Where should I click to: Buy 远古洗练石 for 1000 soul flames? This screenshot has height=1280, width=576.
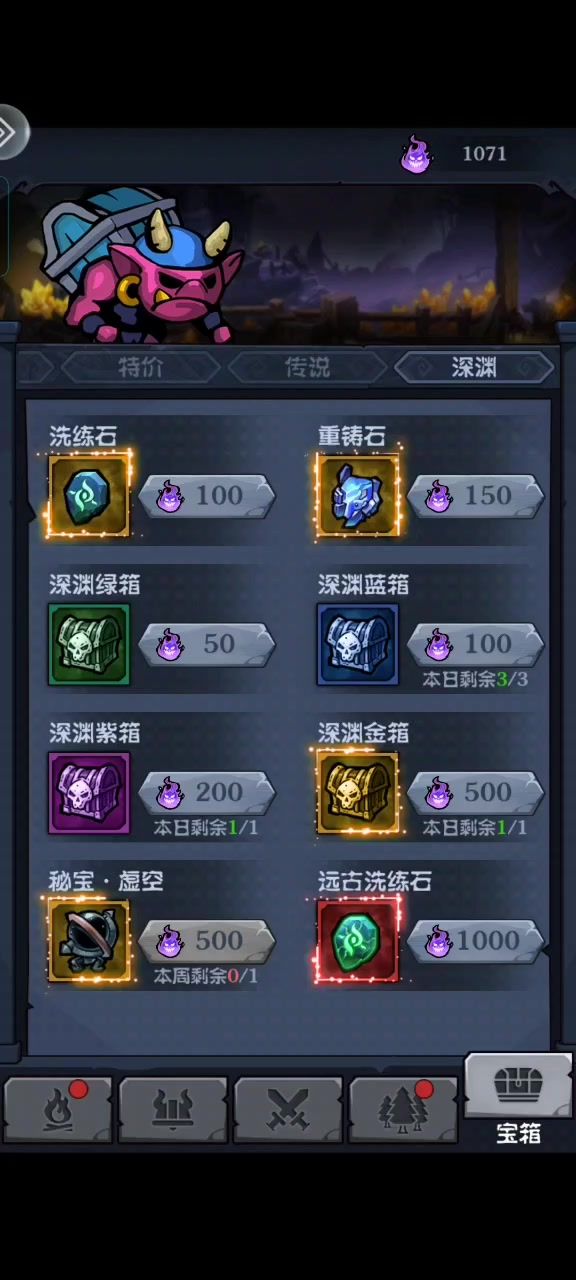coord(475,941)
